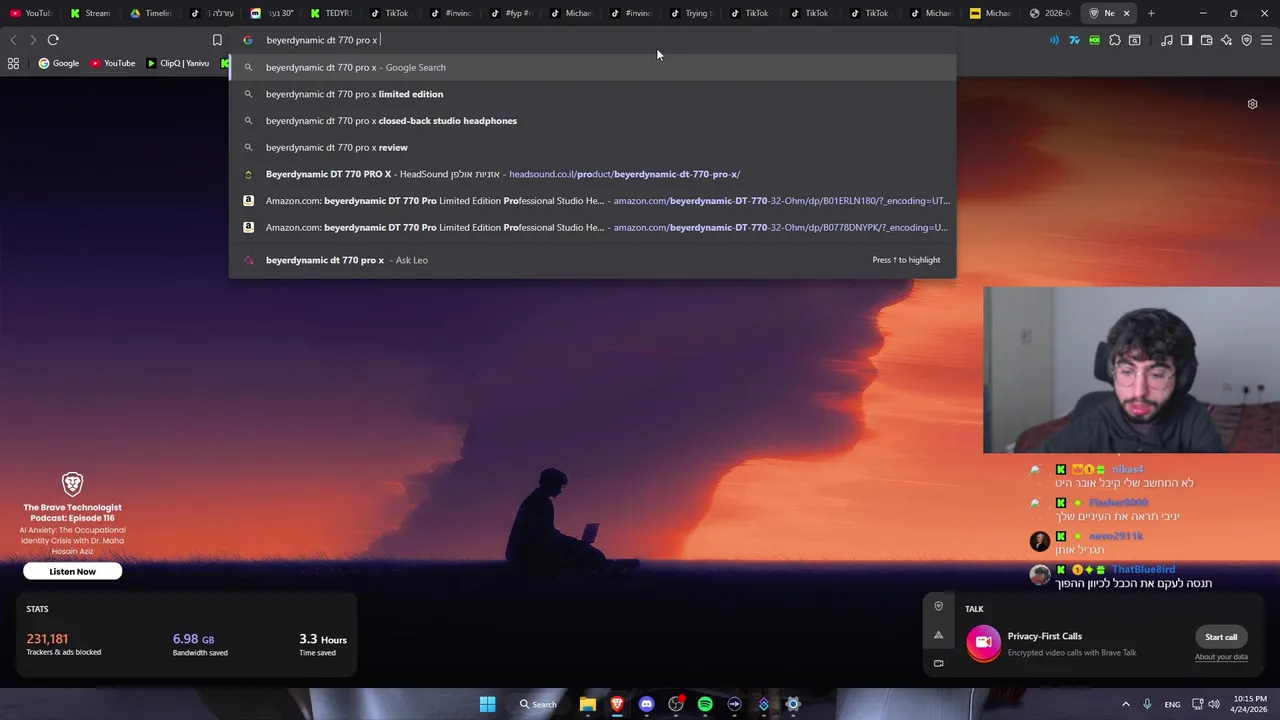Switch to the YouTube tab
Screen dimensions: 1280x720
tap(31, 13)
